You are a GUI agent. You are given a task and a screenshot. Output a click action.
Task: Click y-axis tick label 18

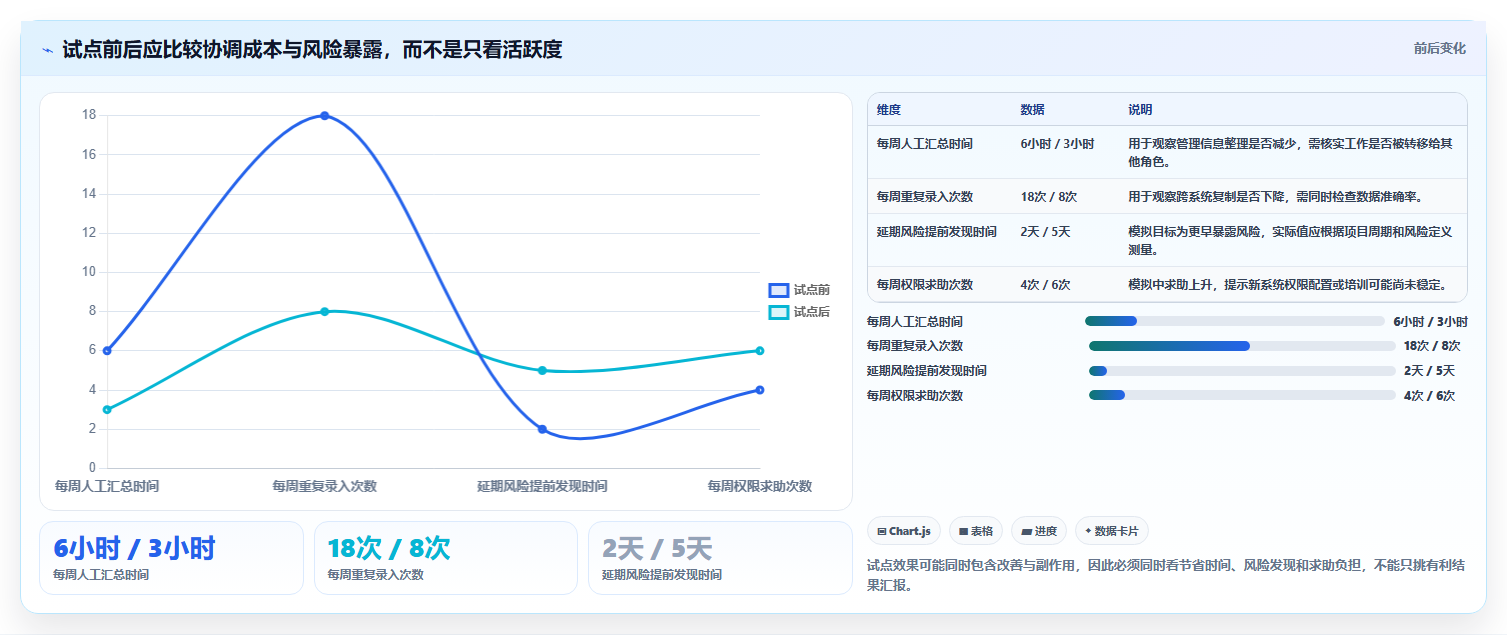(x=89, y=115)
